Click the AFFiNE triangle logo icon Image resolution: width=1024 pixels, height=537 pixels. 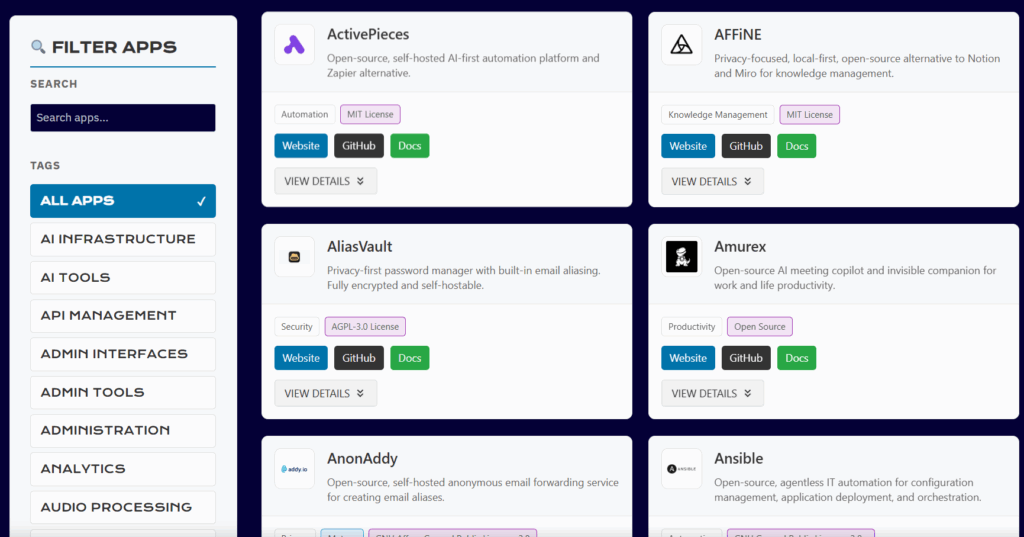point(681,45)
